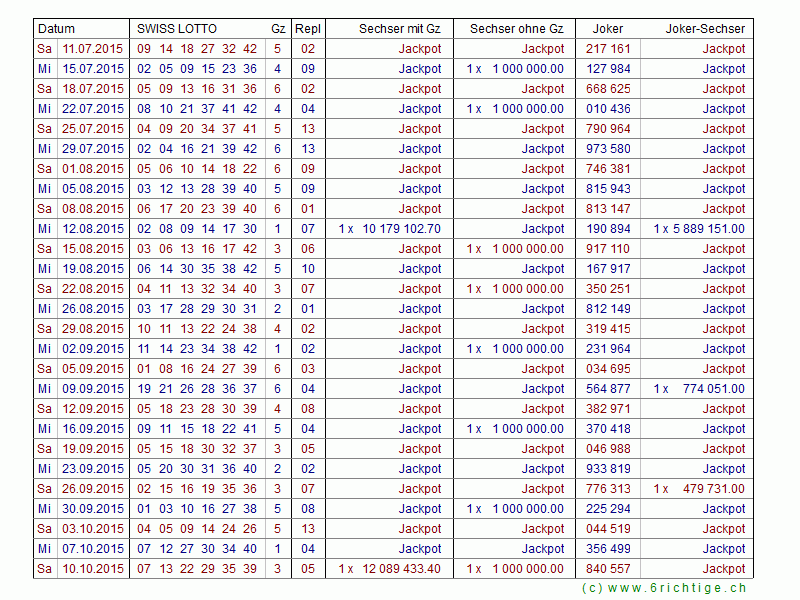Viewport: 800px width, 600px height.
Task: Select the Joker prize 5 889 151.00
Action: coord(710,229)
